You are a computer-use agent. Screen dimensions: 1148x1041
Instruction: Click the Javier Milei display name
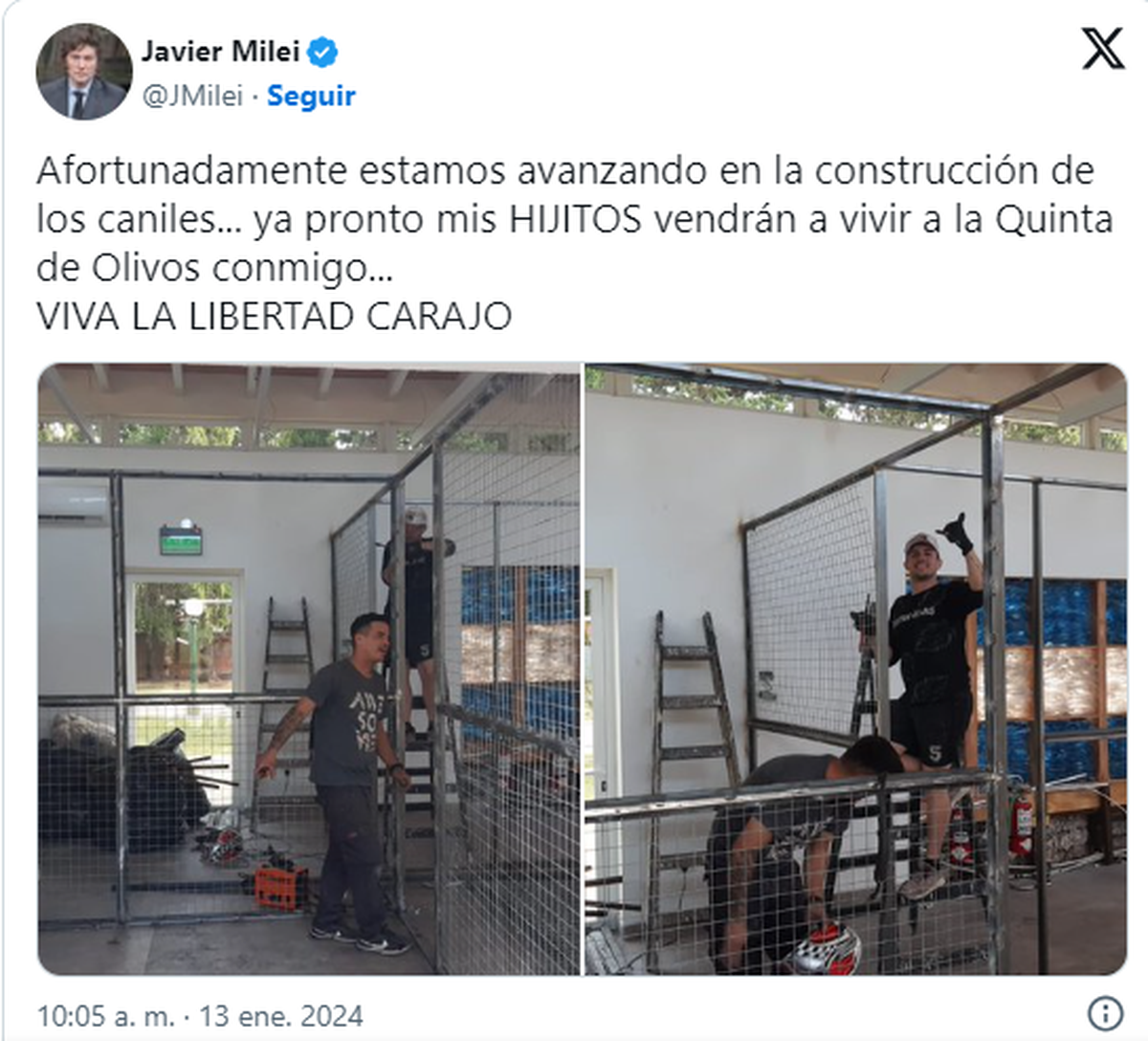(x=221, y=51)
